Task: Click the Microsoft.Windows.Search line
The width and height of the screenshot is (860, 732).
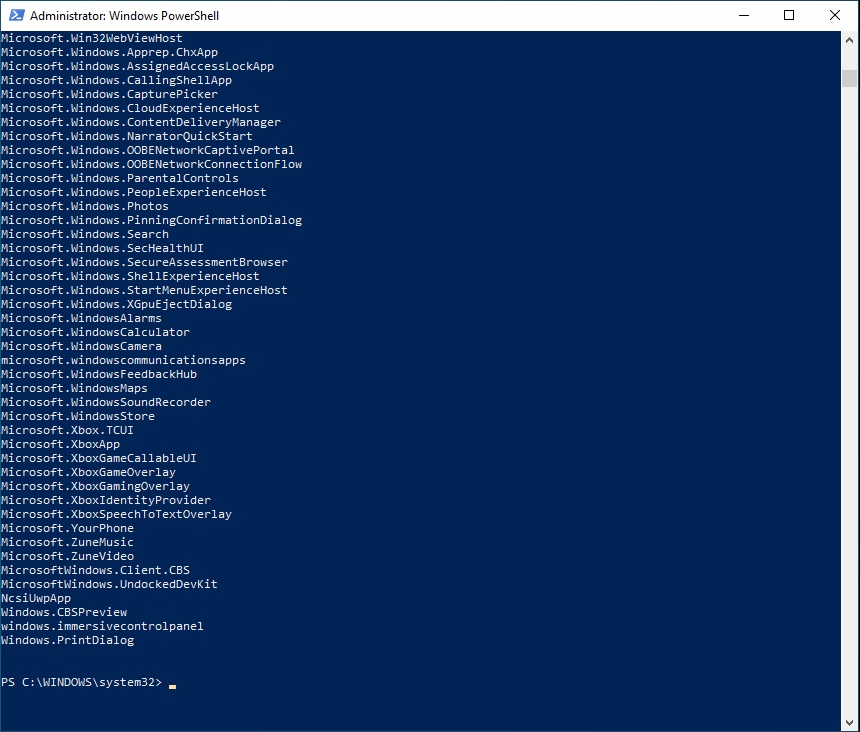Action: coord(84,234)
